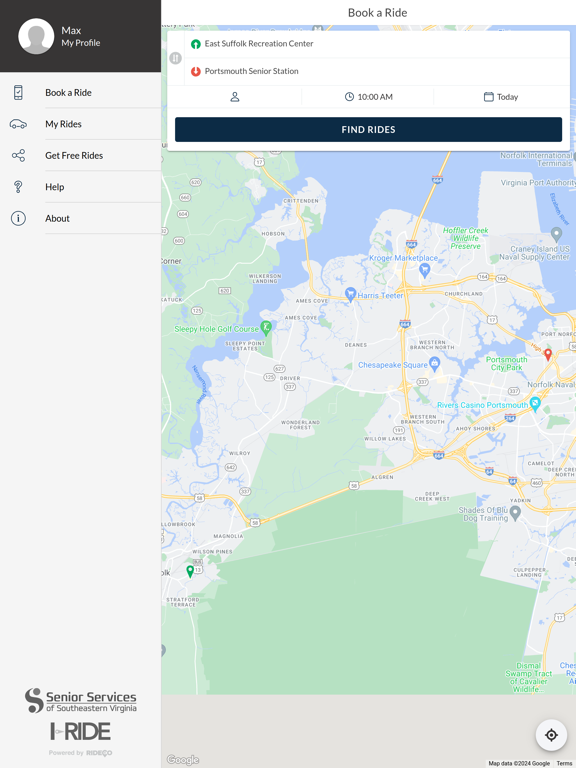Edit Portsmouth Senior Station destination field
Image resolution: width=576 pixels, height=768 pixels.
(377, 72)
